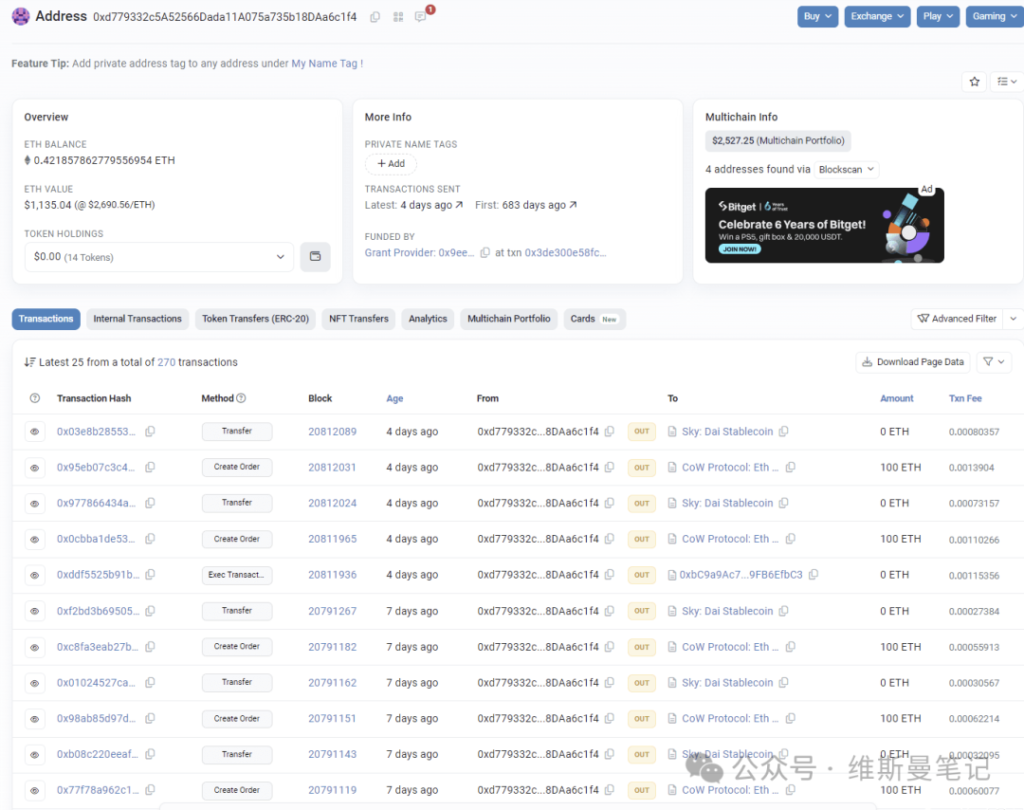This screenshot has height=810, width=1024.
Task: Click the $2,527.25 Multichain Portfolio badge
Action: (778, 140)
